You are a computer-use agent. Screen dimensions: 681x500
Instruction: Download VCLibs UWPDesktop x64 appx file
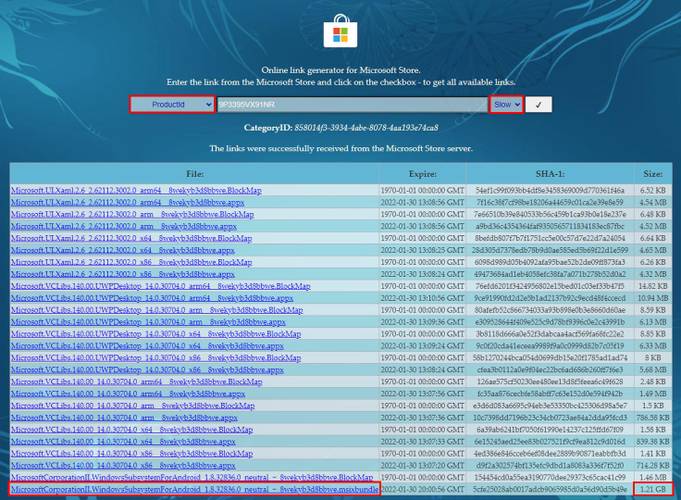[x=147, y=346]
